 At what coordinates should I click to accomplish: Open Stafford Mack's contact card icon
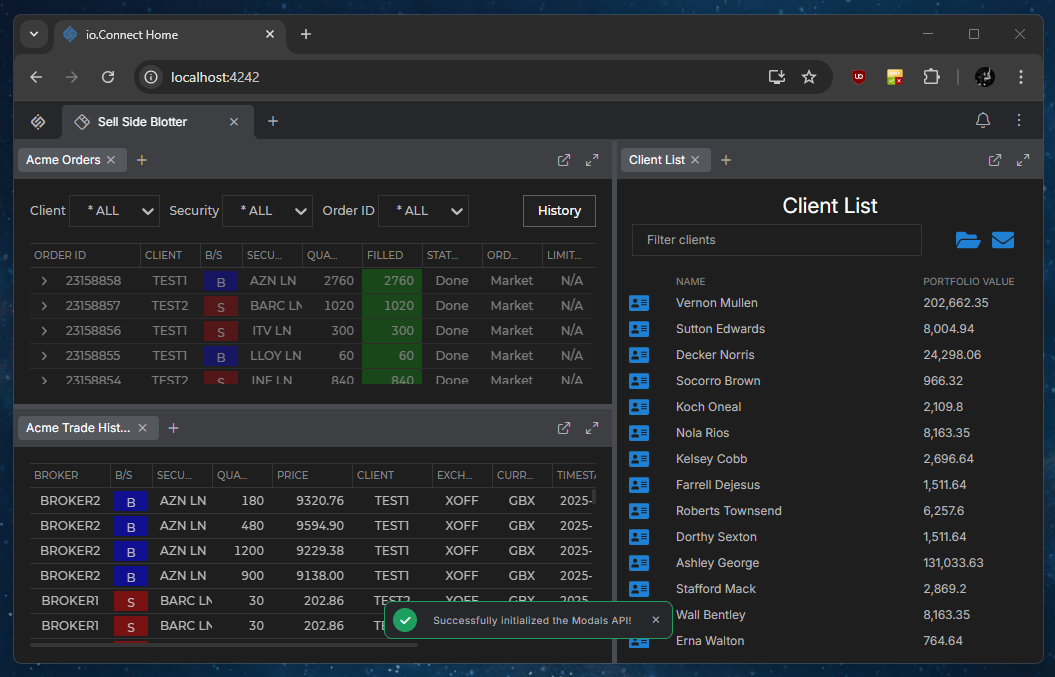coord(639,589)
